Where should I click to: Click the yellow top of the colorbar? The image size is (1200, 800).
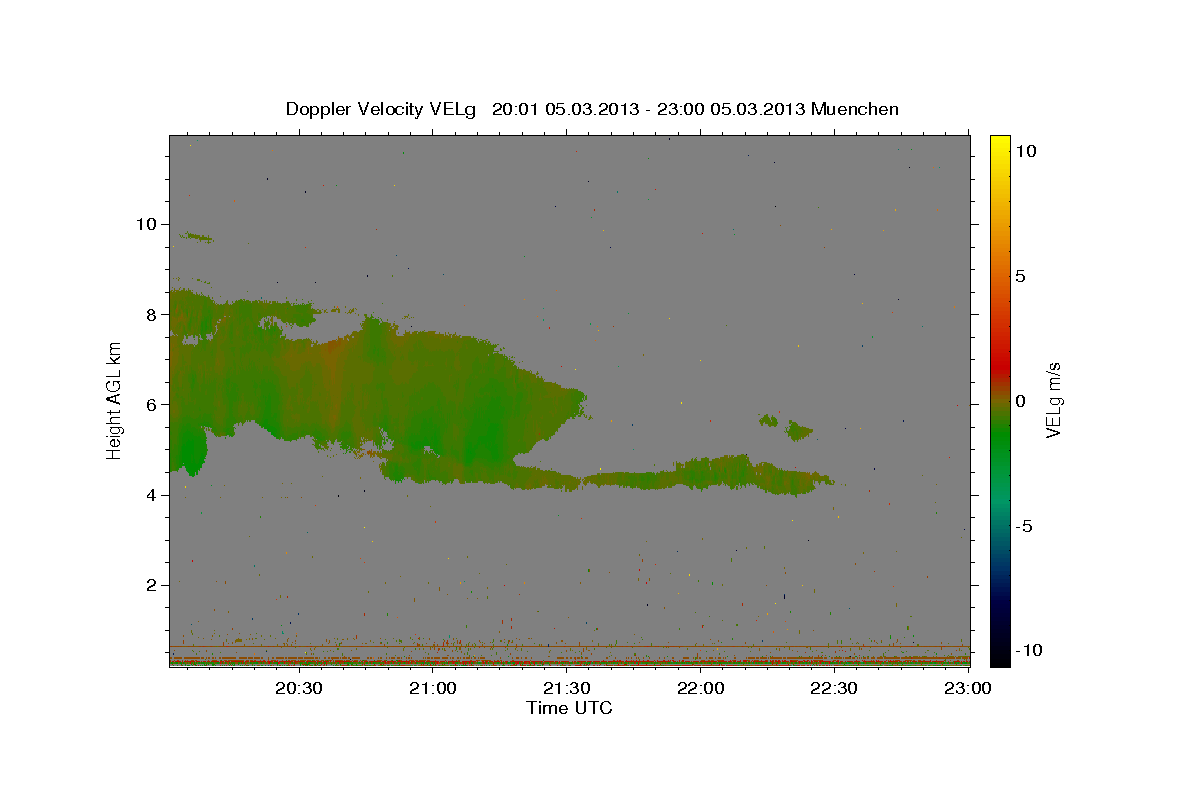(x=1000, y=145)
